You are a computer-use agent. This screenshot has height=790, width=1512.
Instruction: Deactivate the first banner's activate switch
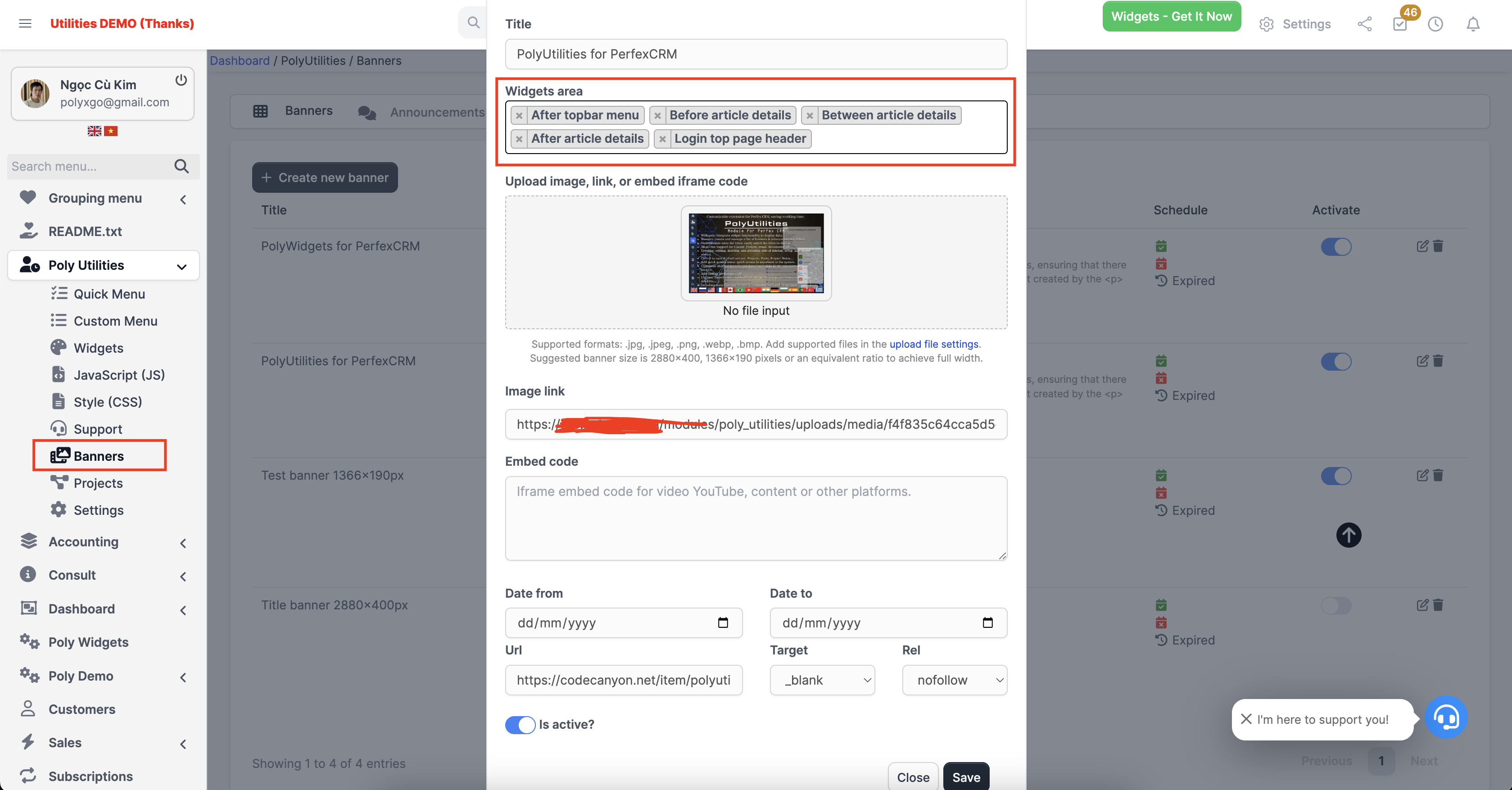tap(1336, 246)
